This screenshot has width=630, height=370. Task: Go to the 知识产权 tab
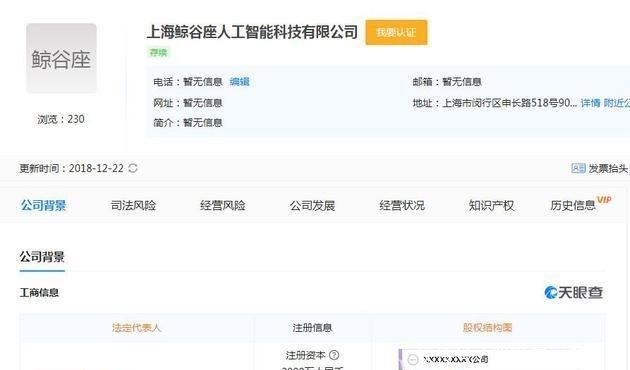491,205
